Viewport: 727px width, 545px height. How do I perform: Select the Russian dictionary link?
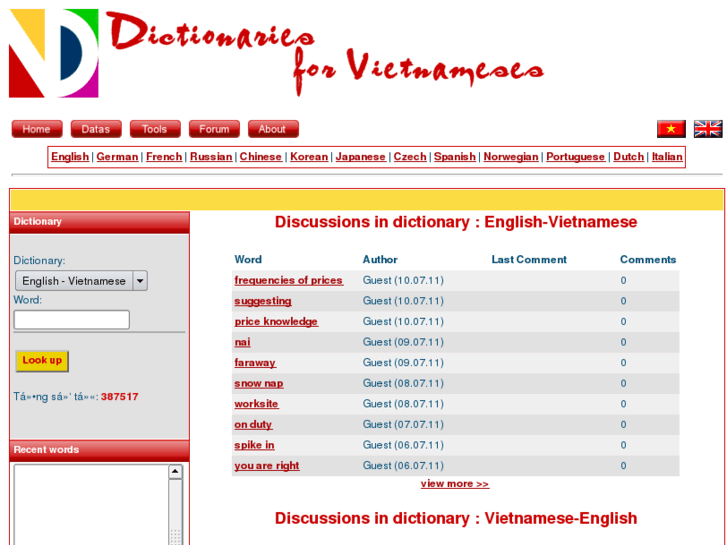(211, 157)
